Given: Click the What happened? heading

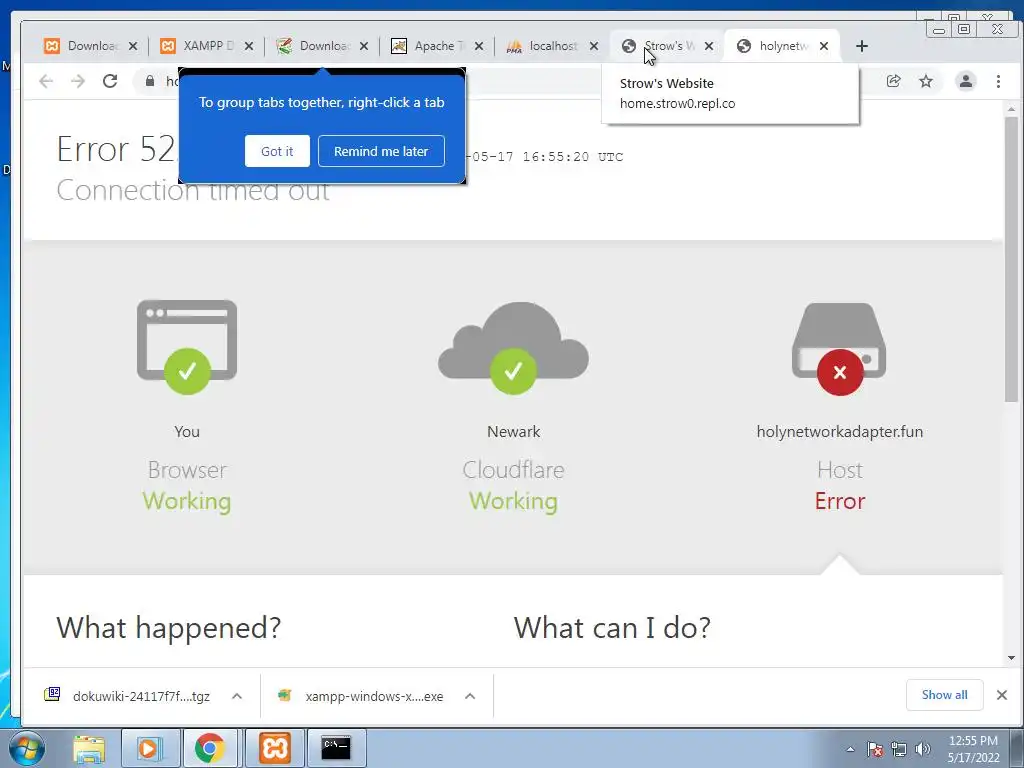Looking at the screenshot, I should 168,628.
